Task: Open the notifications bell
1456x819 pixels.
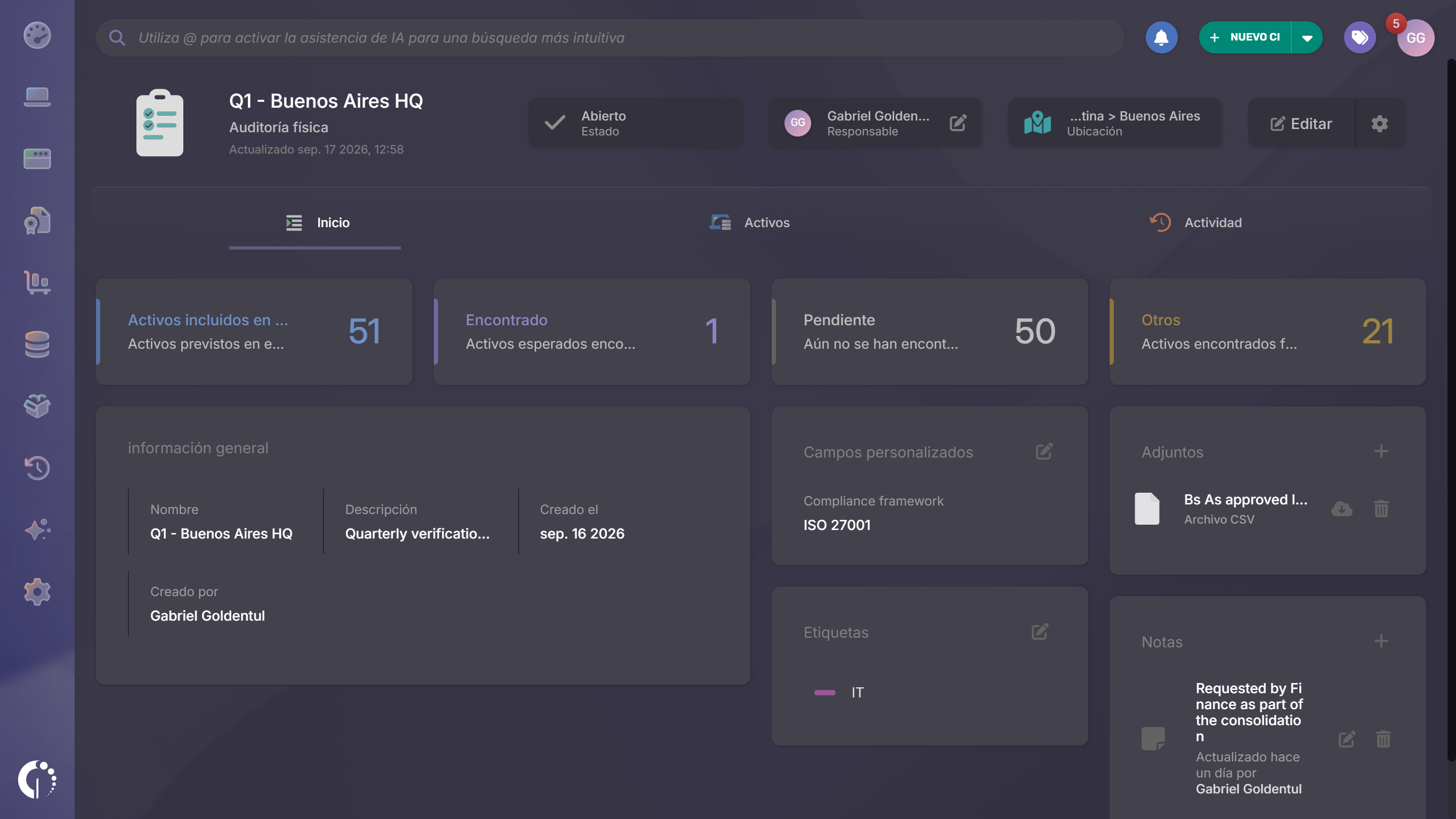Action: click(x=1161, y=37)
